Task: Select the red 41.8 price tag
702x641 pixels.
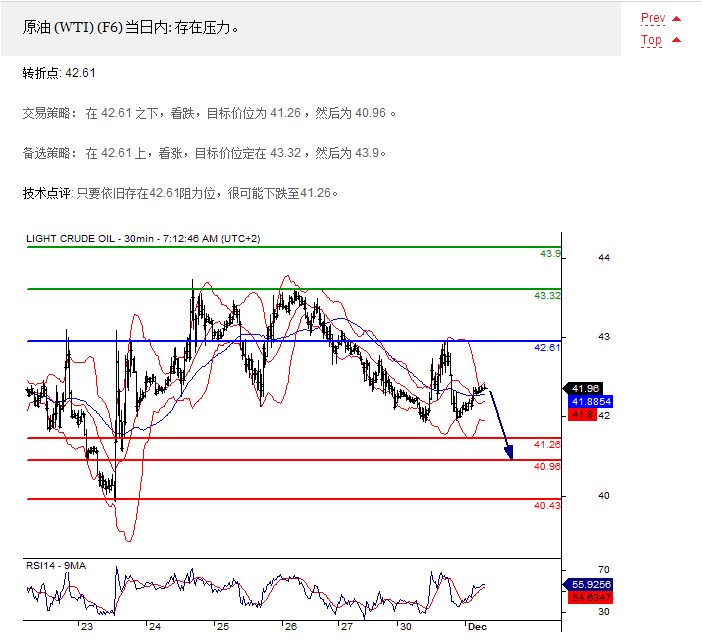Action: point(582,415)
